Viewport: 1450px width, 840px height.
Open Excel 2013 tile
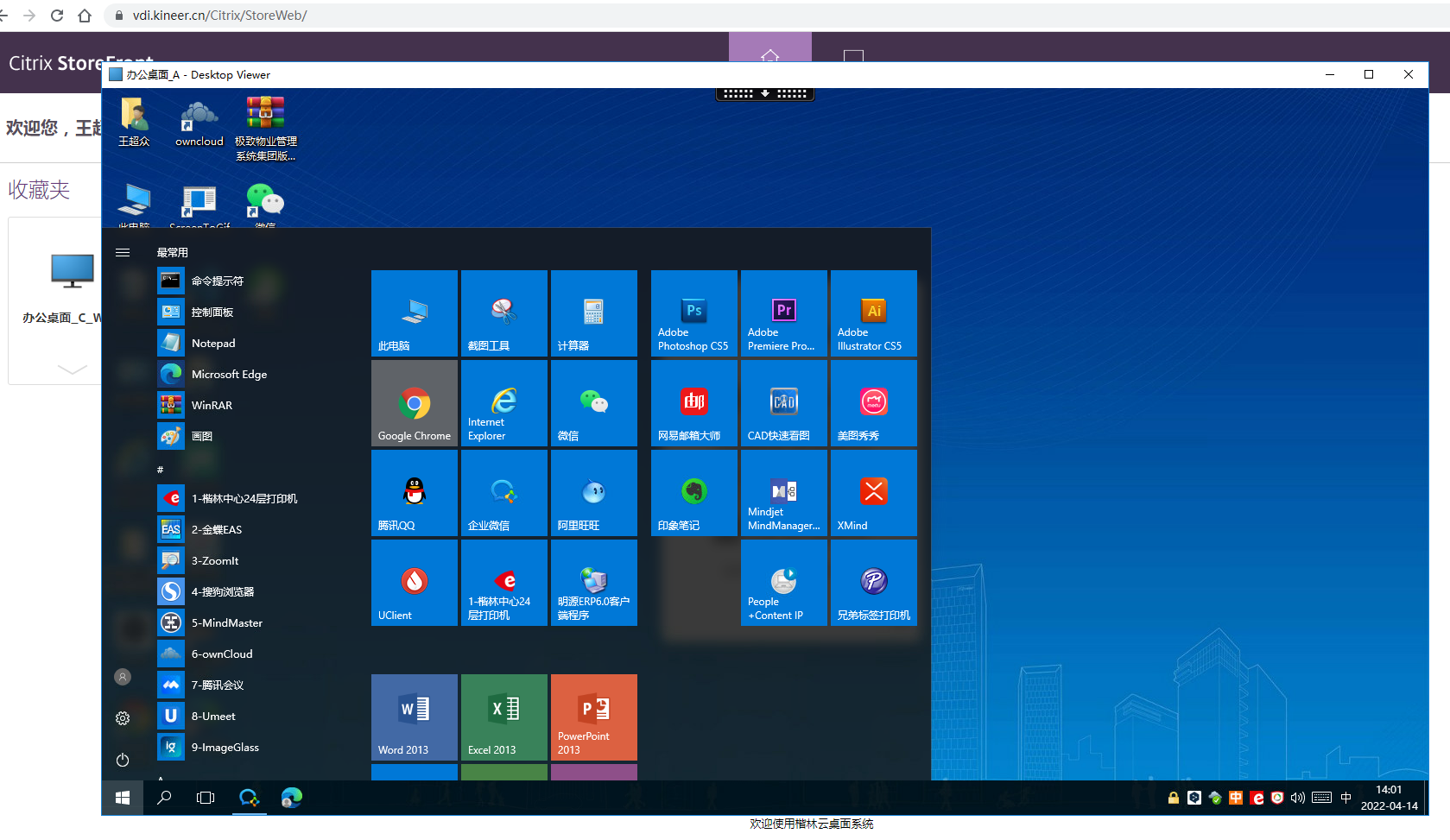click(x=504, y=717)
